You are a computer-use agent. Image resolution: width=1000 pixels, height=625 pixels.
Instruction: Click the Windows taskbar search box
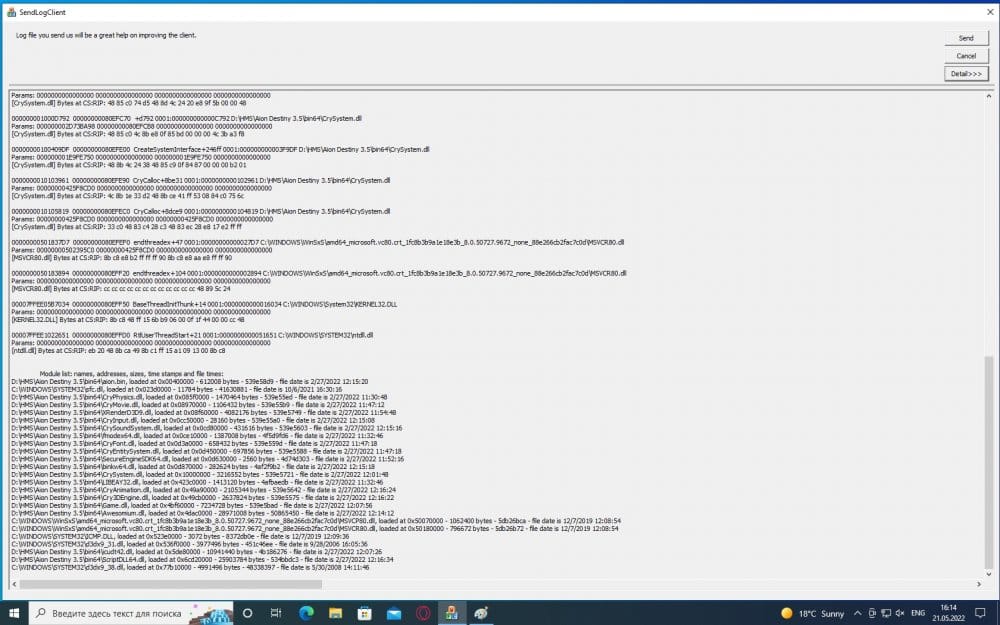[x=110, y=612]
